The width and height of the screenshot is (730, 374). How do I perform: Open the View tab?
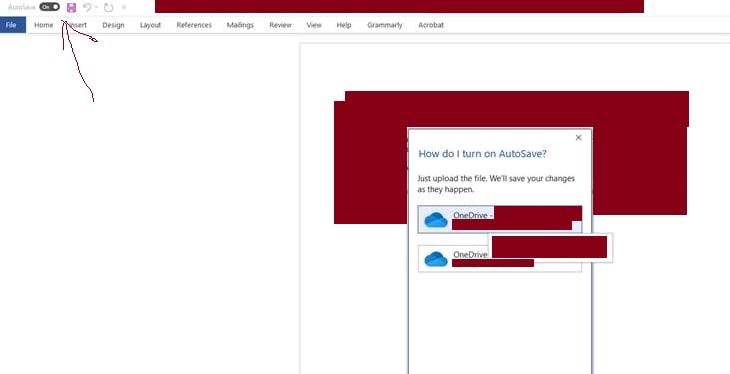pos(314,25)
